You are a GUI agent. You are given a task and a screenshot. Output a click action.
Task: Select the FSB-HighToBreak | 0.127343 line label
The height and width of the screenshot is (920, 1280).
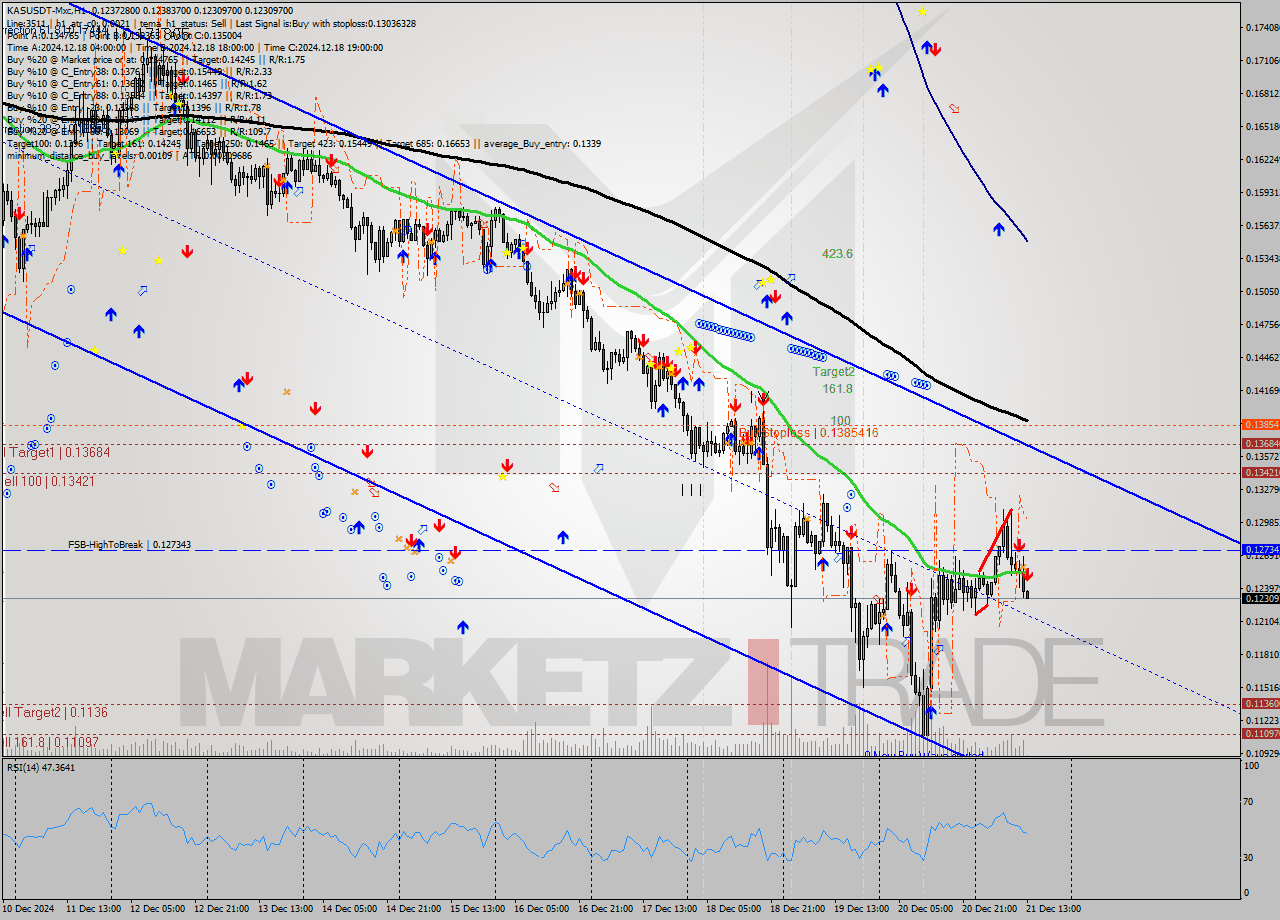click(129, 545)
